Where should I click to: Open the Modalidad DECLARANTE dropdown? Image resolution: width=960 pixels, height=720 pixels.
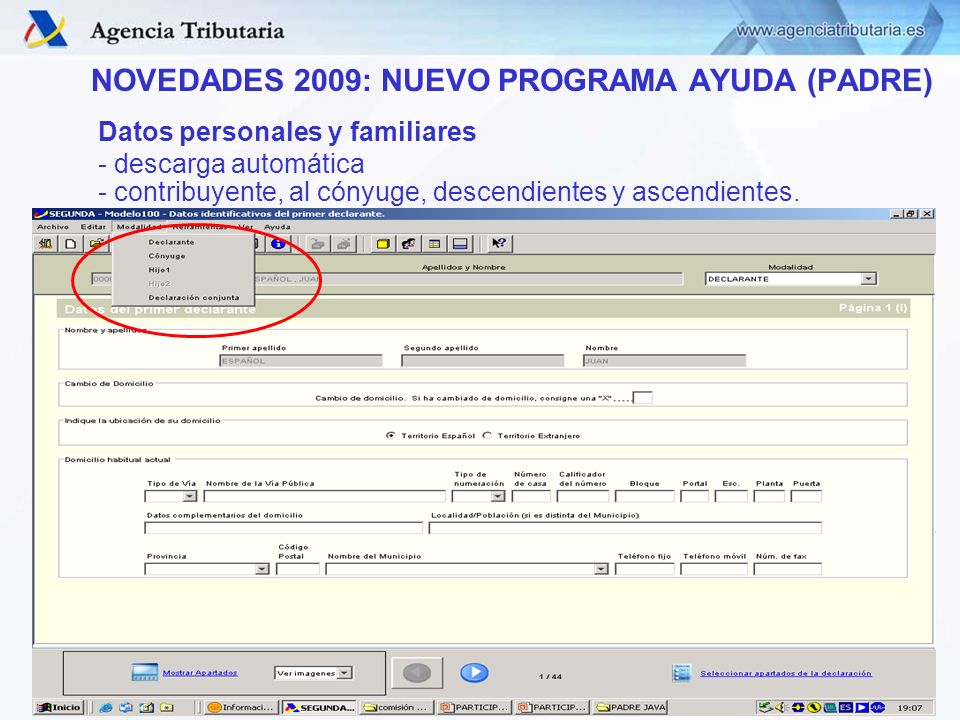(868, 279)
